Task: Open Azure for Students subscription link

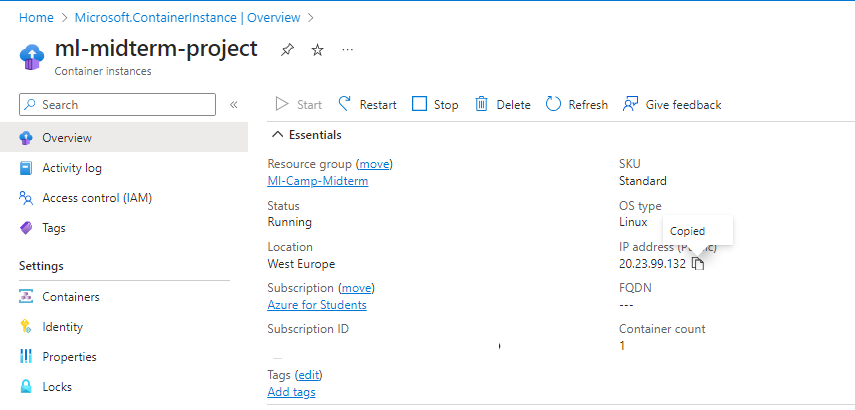Action: click(317, 304)
